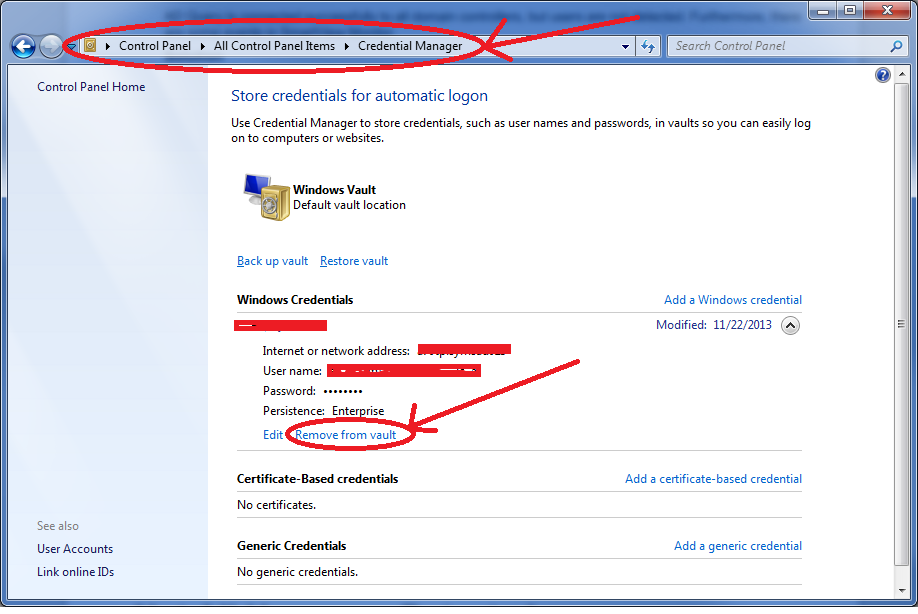Viewport: 918px width, 614px height.
Task: Go to Control Panel Home
Action: click(91, 87)
